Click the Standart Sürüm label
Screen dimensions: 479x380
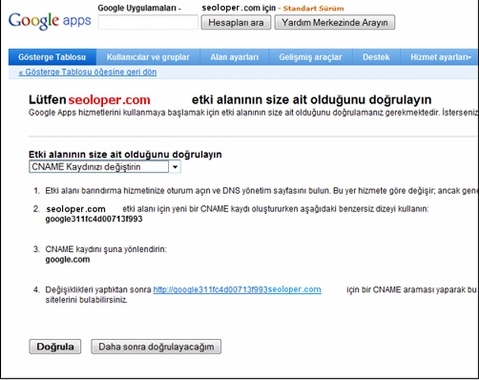click(x=313, y=8)
